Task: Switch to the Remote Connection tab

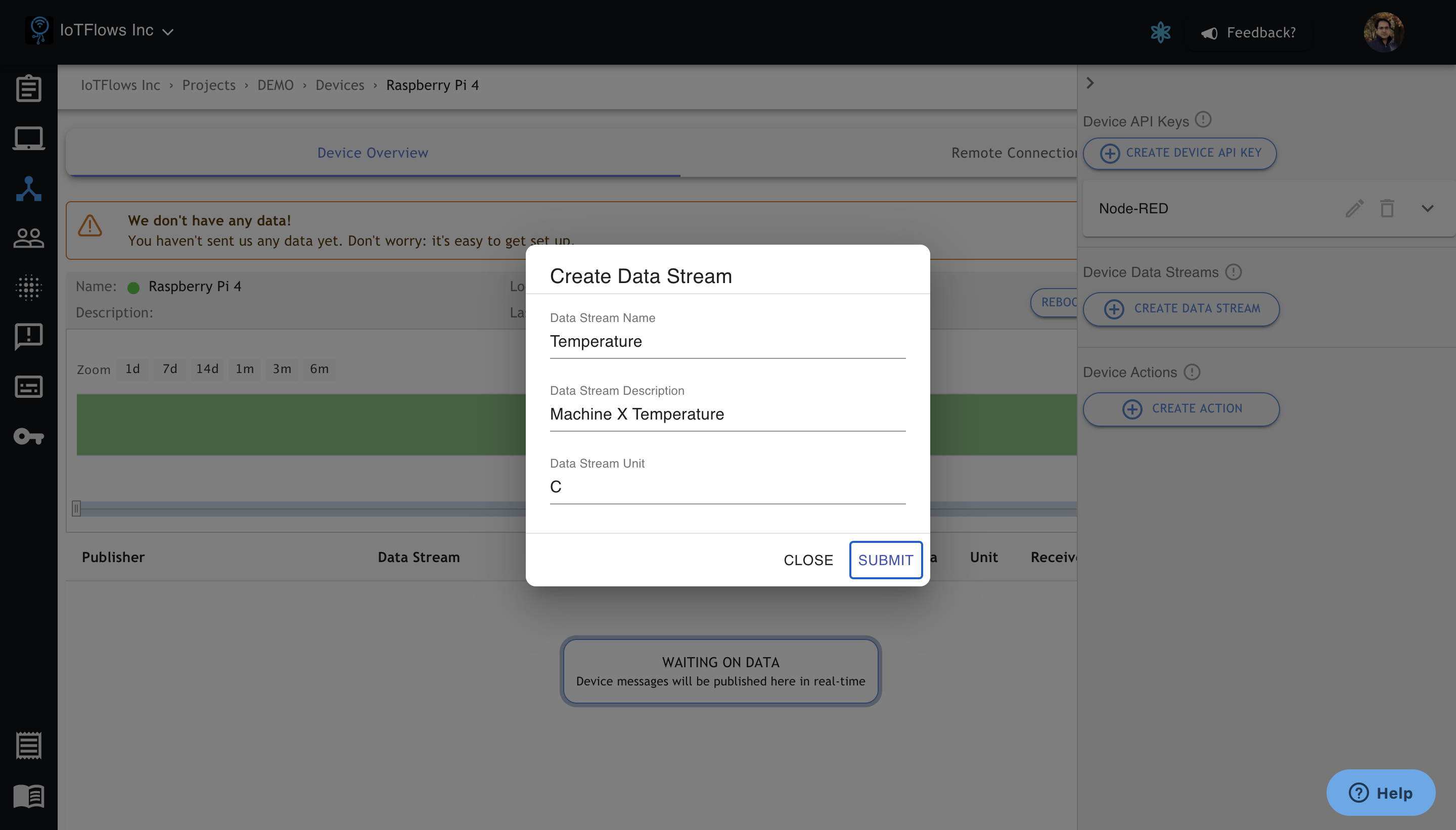Action: 1013,153
